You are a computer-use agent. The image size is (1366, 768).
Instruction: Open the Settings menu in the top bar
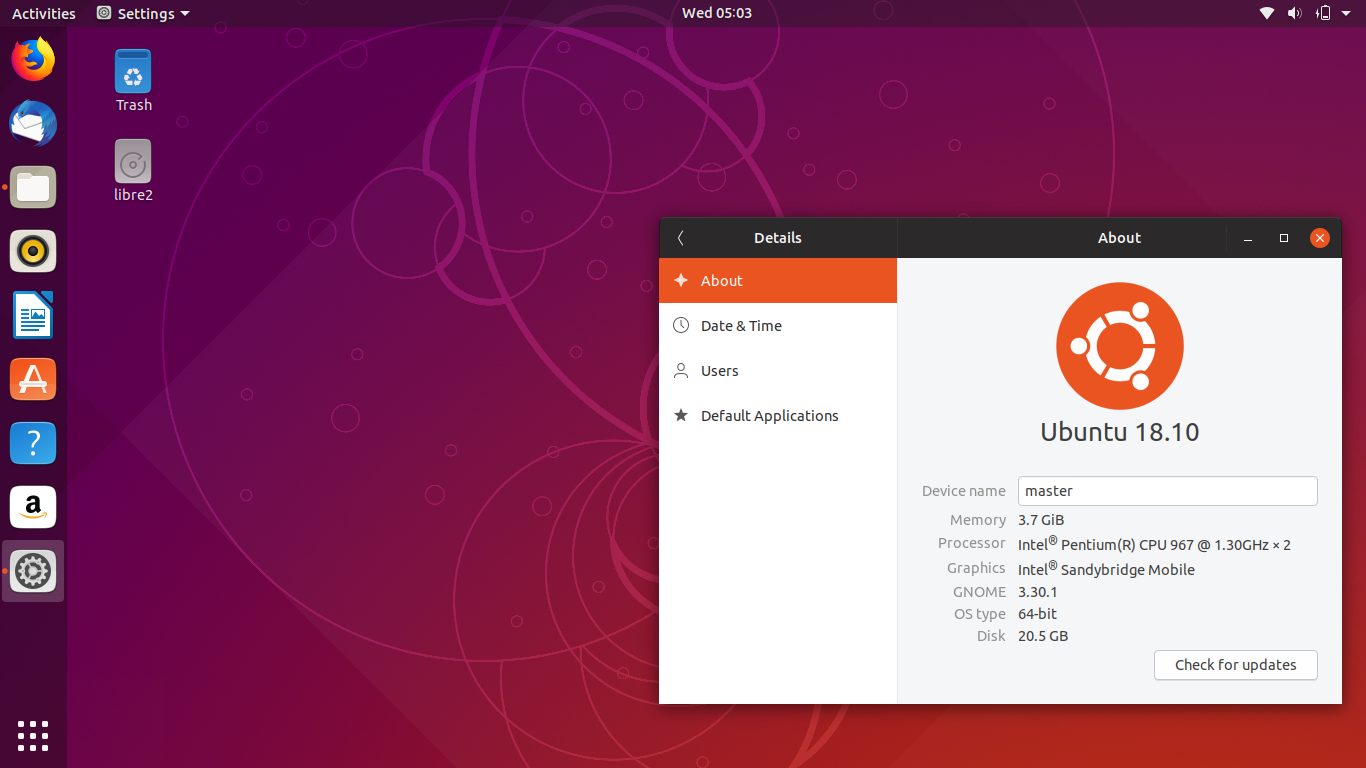(142, 13)
